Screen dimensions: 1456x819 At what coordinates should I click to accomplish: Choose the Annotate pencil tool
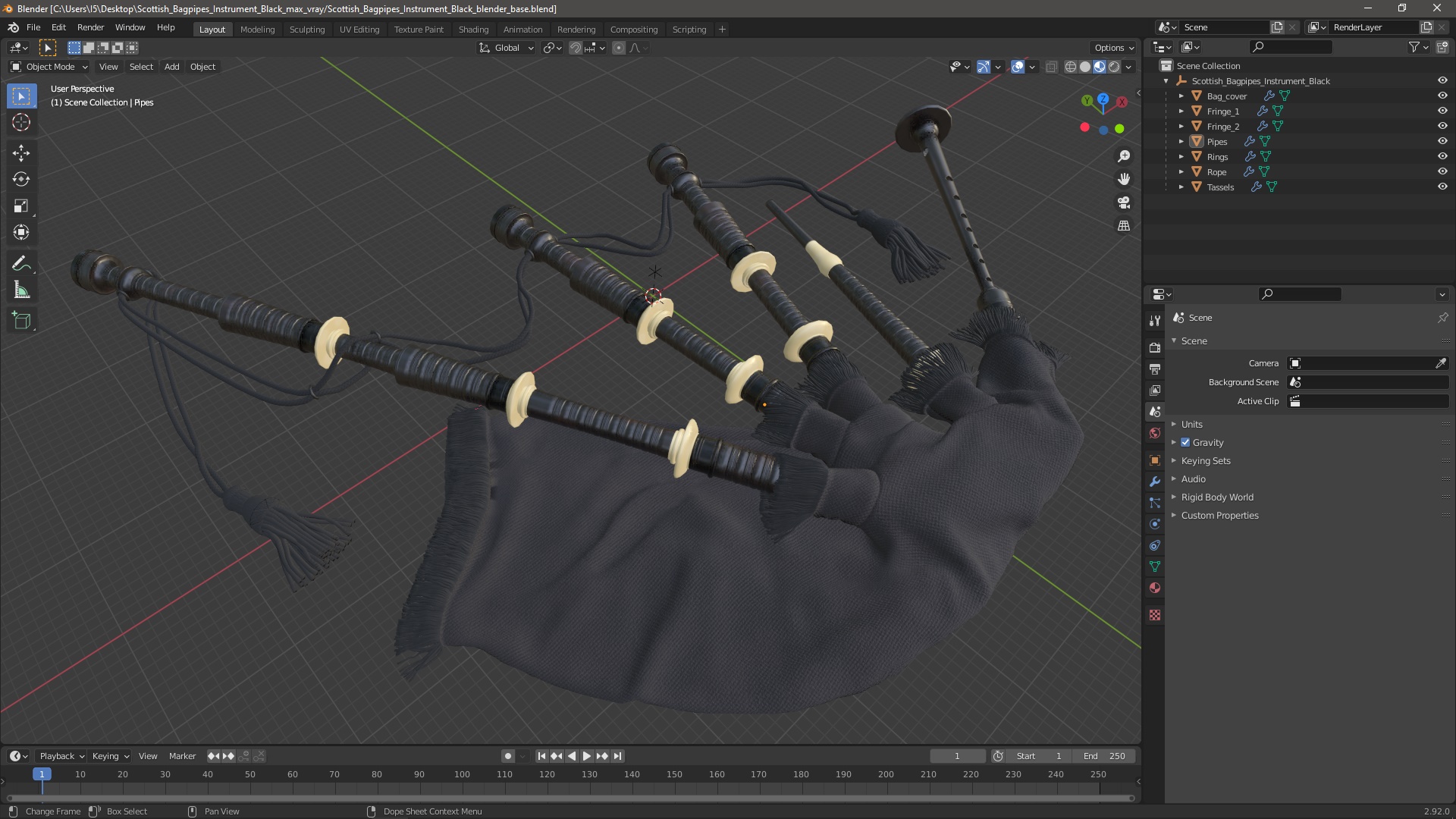[x=21, y=264]
